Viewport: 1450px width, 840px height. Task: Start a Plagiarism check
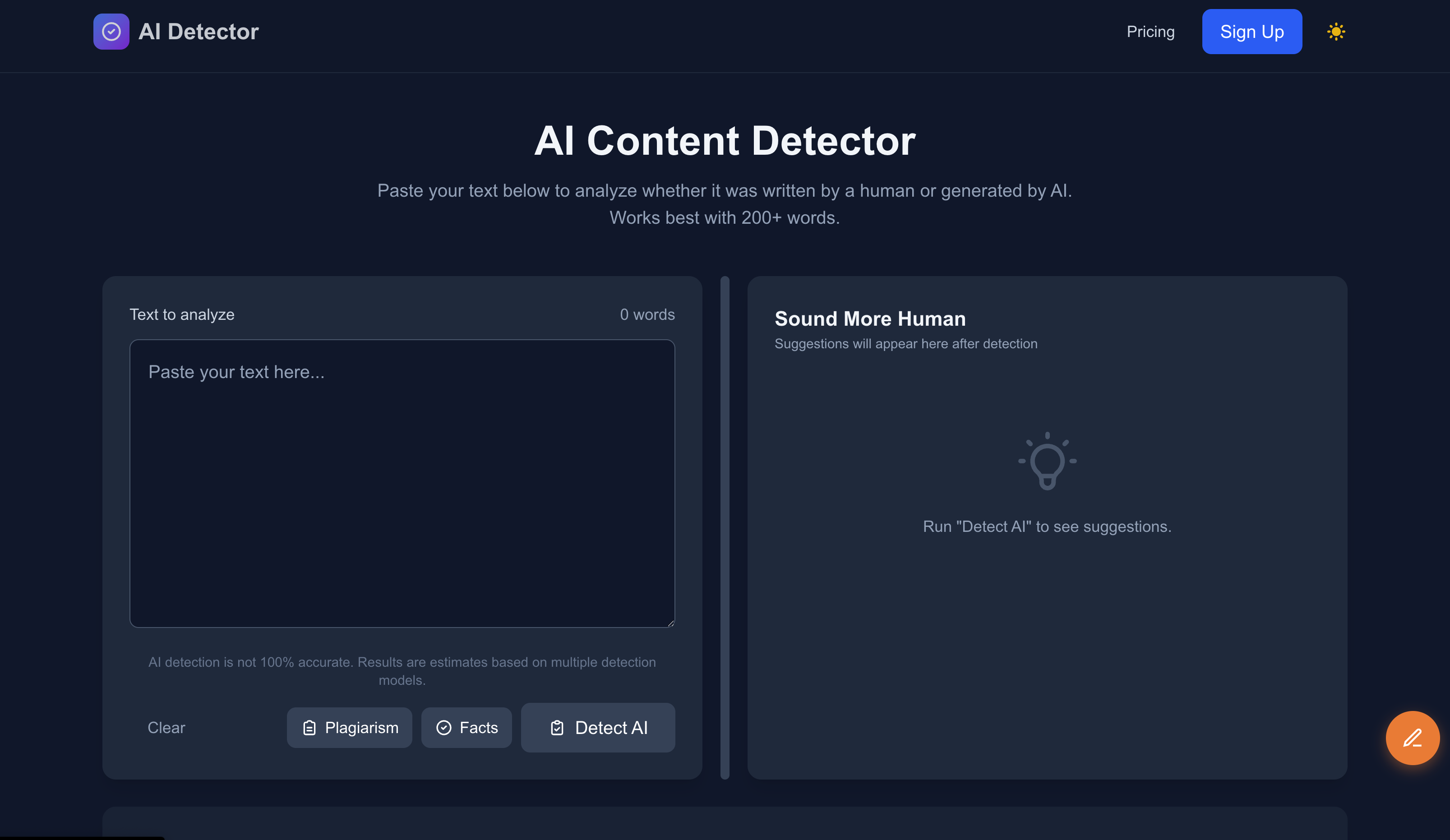tap(349, 727)
